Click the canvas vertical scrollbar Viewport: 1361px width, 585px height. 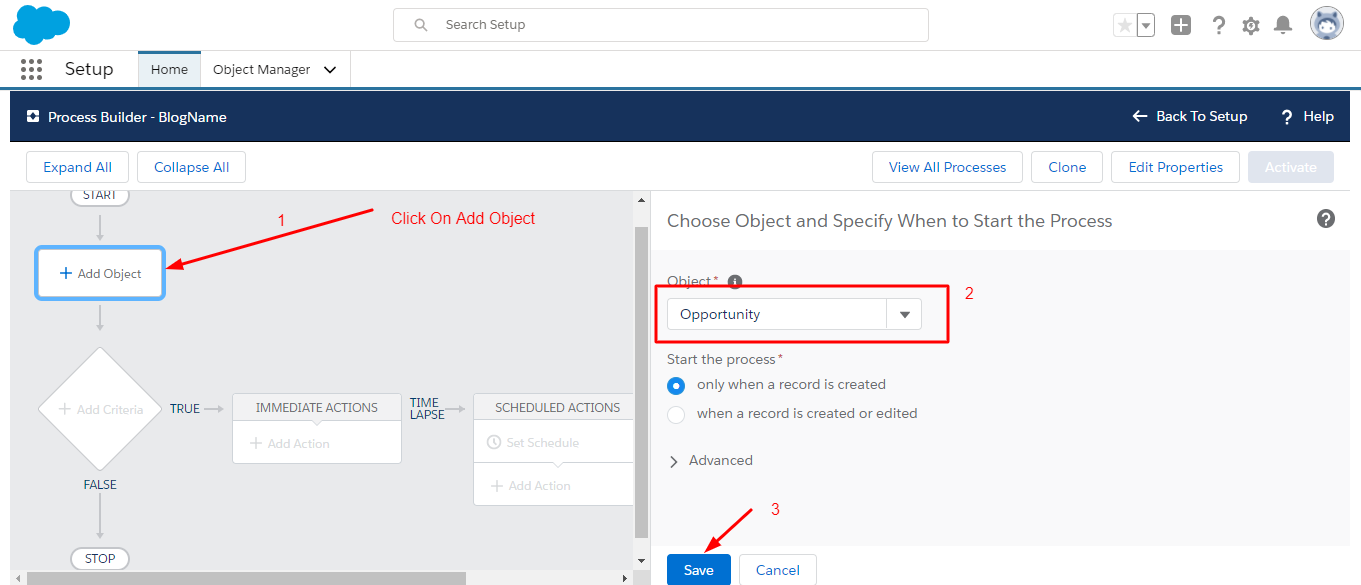click(641, 382)
